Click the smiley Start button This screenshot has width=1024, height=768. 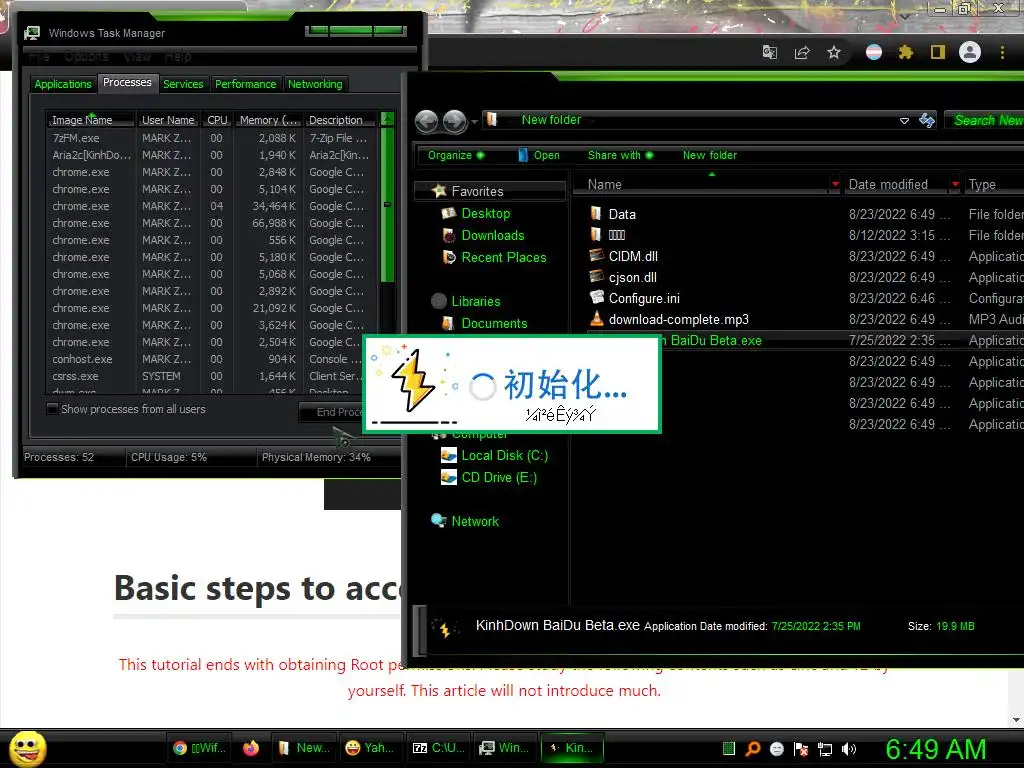pyautogui.click(x=27, y=748)
